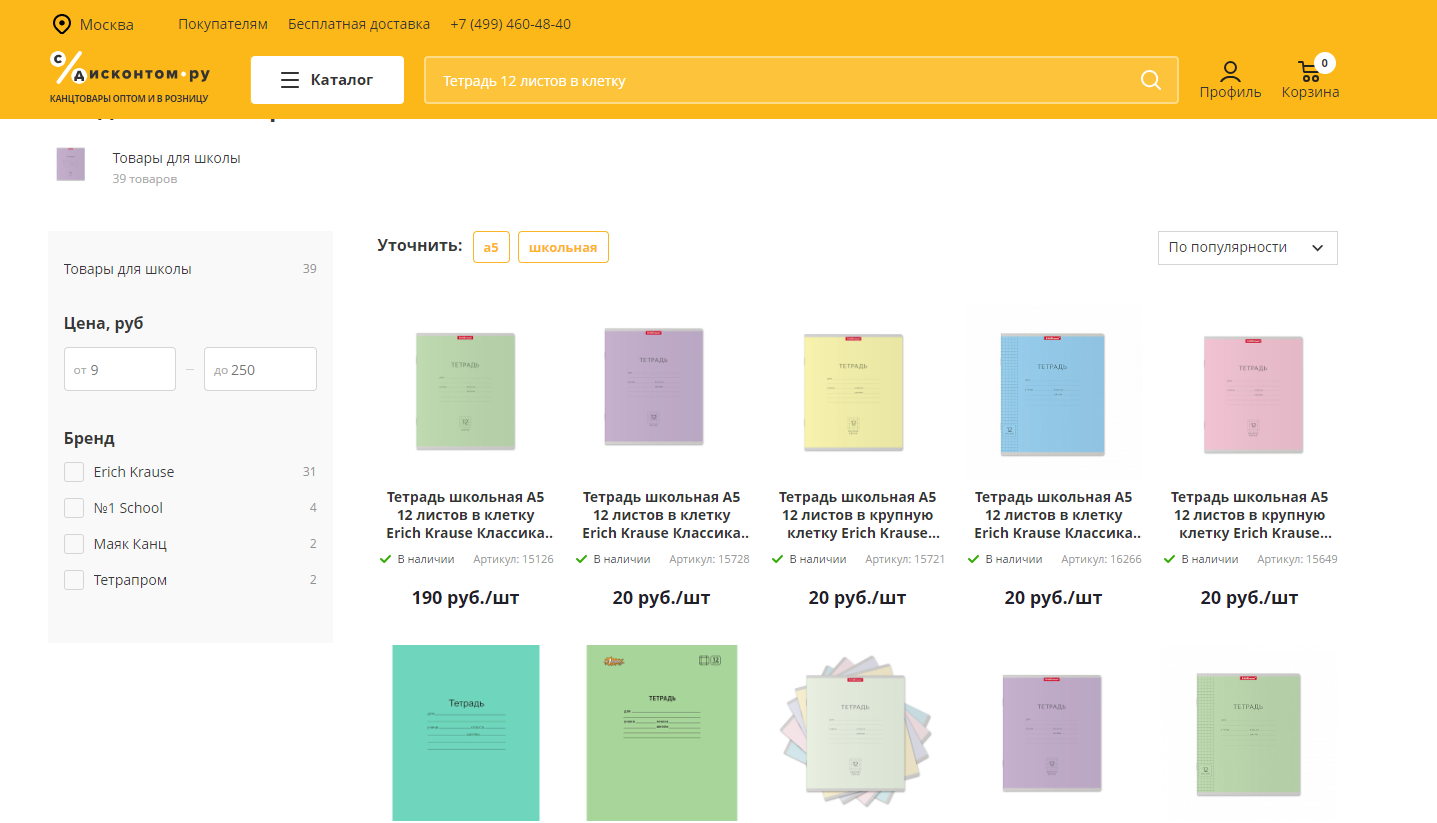The height and width of the screenshot is (823, 1437).
Task: Click the phone number +7 (499) 460-48-40
Action: click(x=510, y=24)
